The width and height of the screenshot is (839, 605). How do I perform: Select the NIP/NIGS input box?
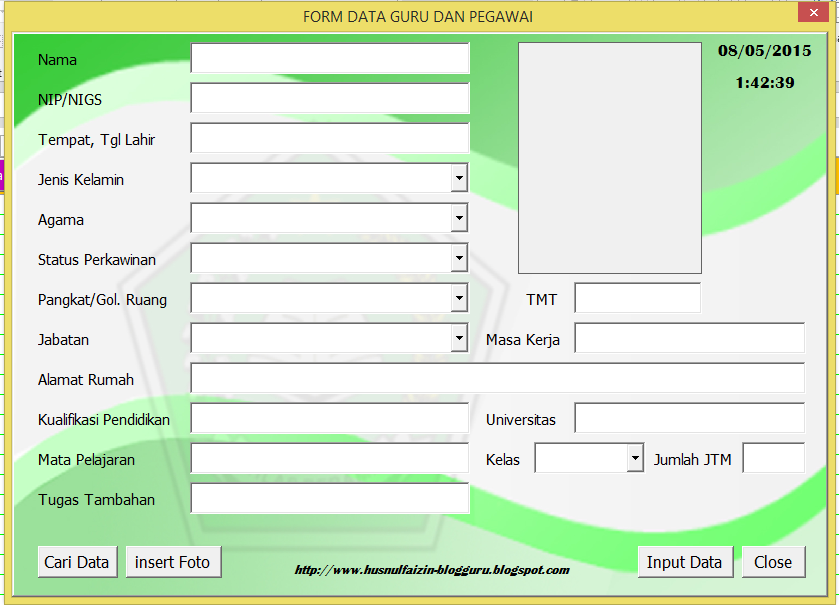[330, 98]
